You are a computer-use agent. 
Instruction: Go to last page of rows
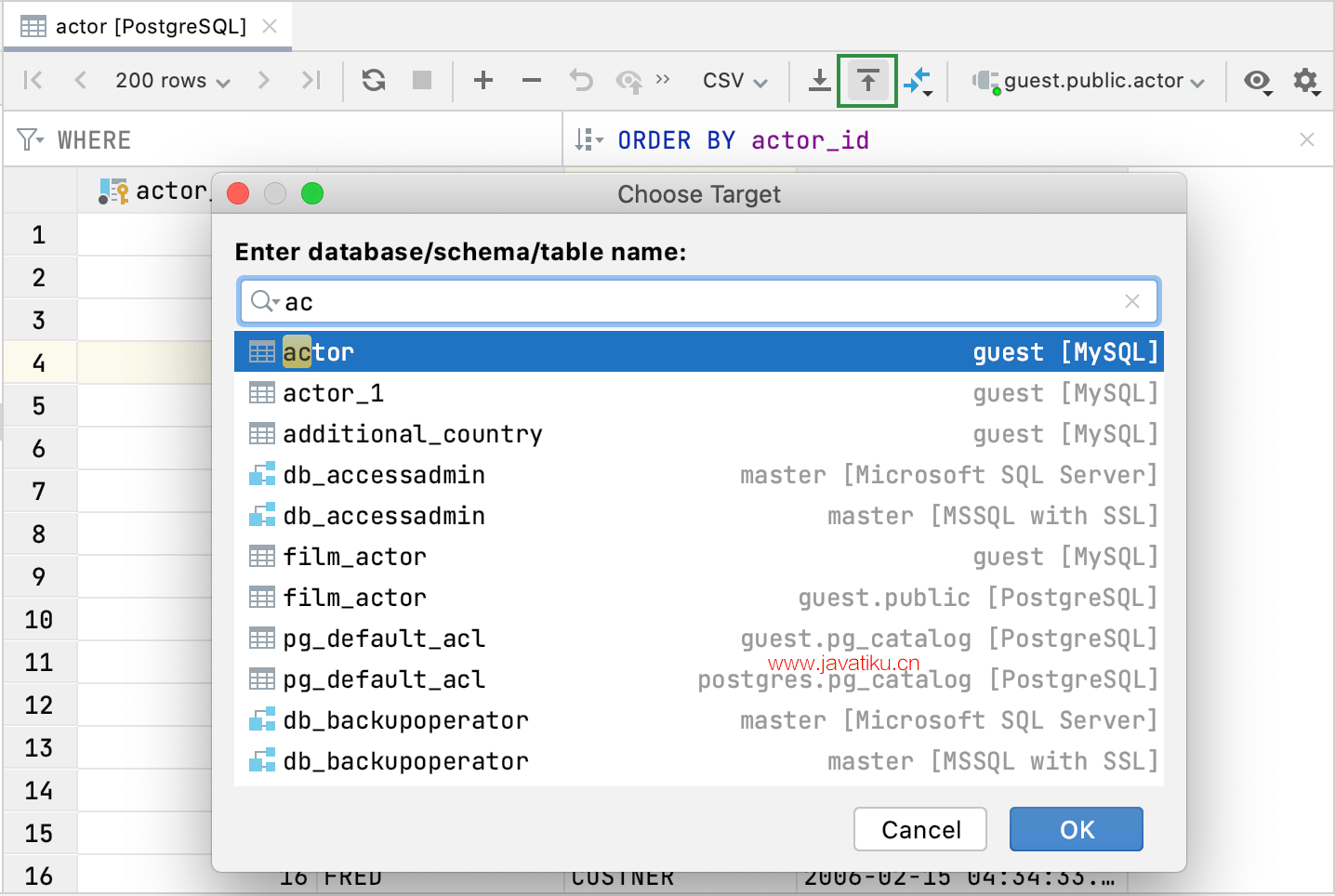pyautogui.click(x=311, y=81)
